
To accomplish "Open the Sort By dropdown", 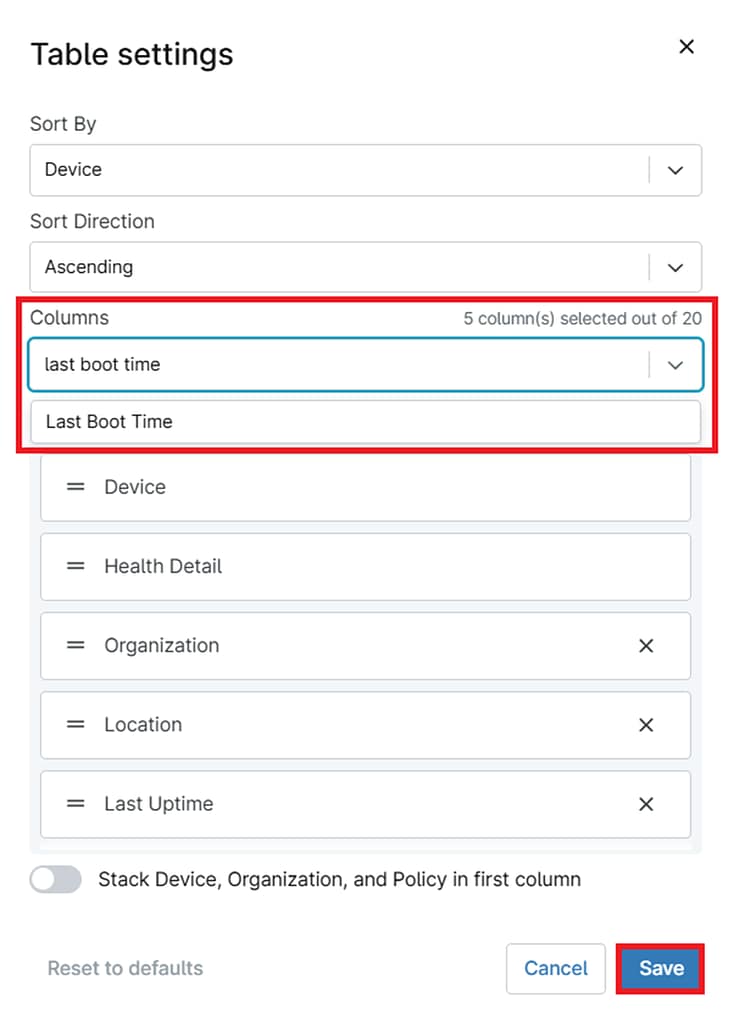I will (x=674, y=170).
